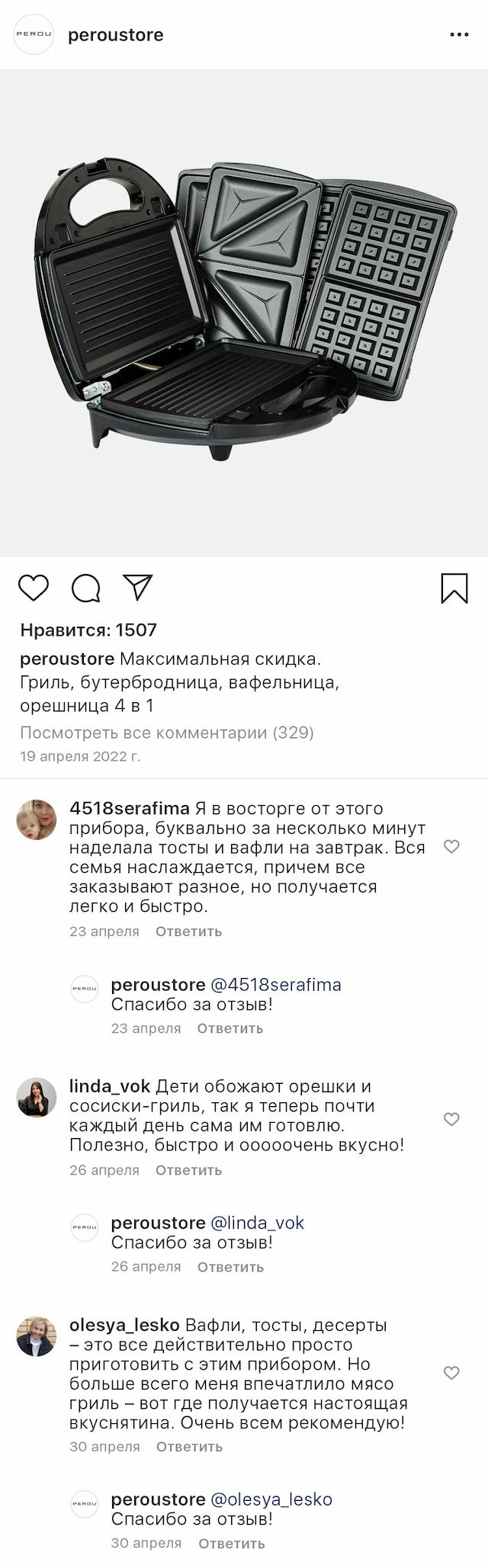Click the @4518serafima mention link
Screen dimensions: 488x1568
276,985
